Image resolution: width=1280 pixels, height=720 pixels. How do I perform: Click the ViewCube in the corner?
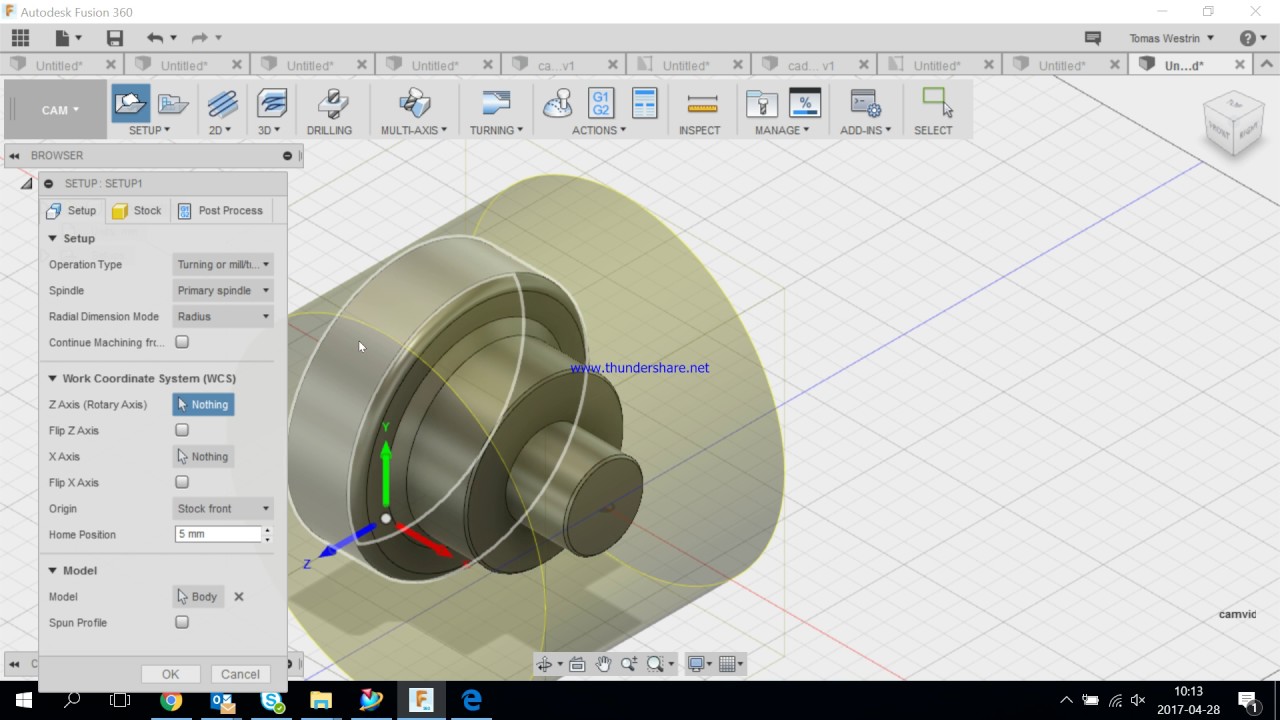pyautogui.click(x=1233, y=124)
